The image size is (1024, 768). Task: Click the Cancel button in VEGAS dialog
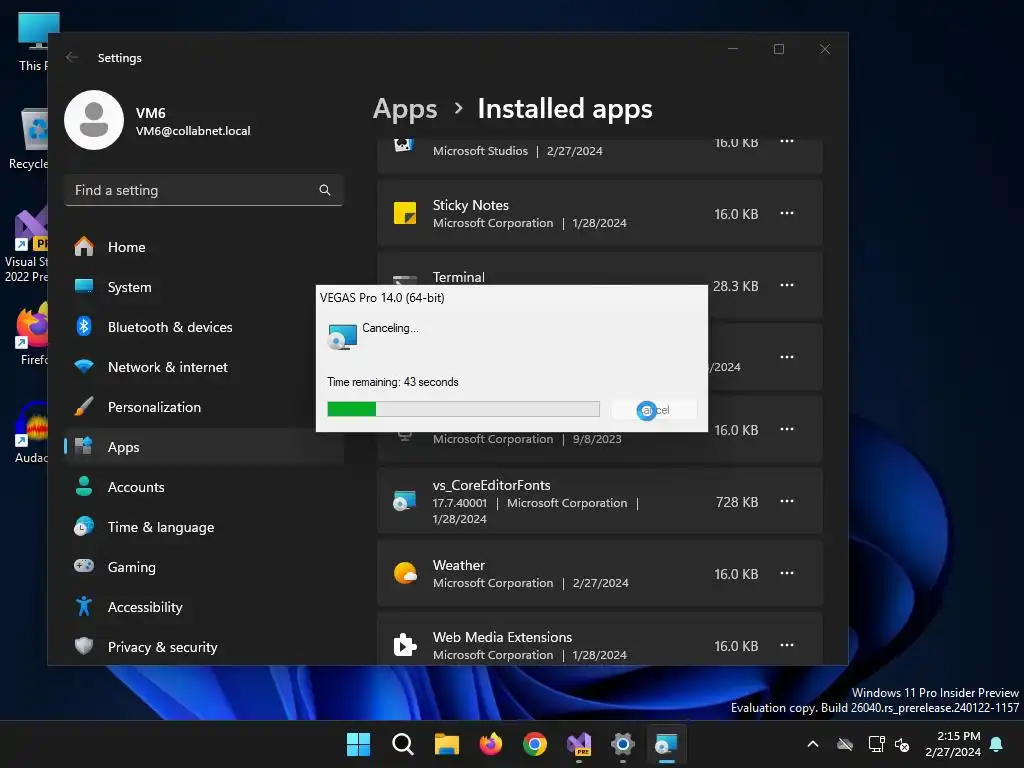(654, 410)
